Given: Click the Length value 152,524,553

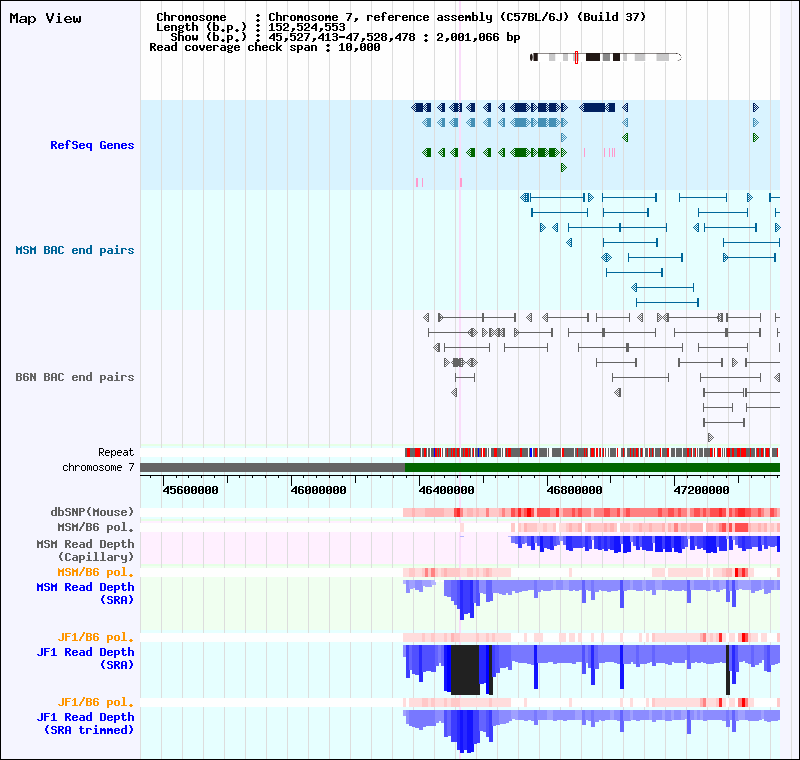Looking at the screenshot, I should 307,27.
